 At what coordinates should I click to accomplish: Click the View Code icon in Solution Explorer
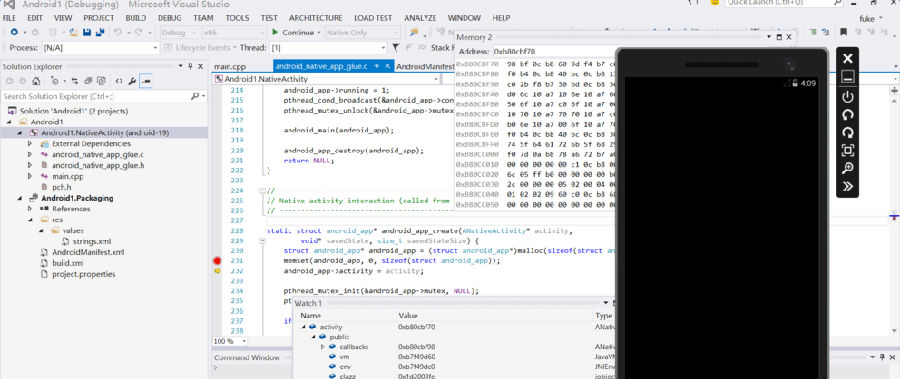[x=119, y=81]
